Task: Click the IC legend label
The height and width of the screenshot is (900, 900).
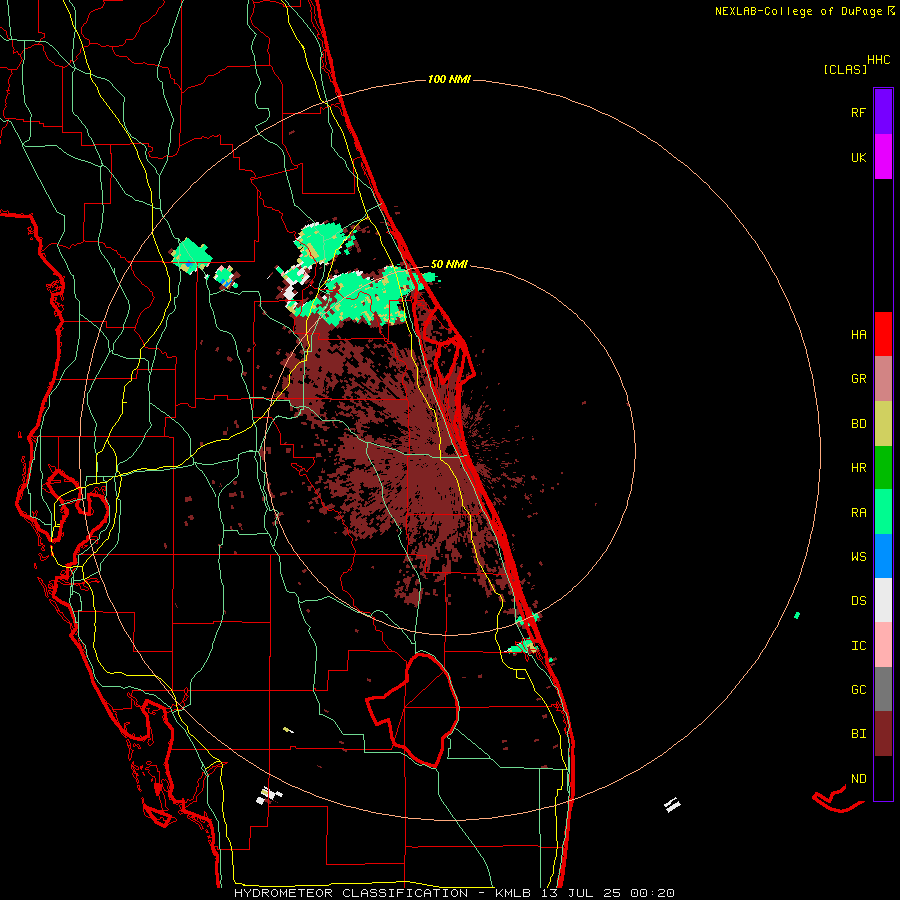Action: 858,646
